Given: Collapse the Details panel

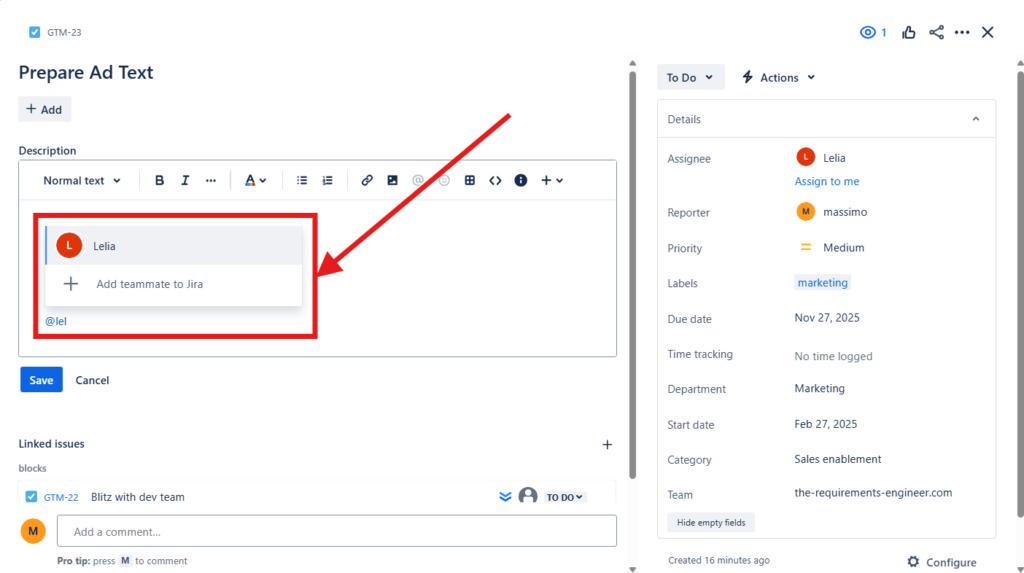Looking at the screenshot, I should (x=976, y=119).
